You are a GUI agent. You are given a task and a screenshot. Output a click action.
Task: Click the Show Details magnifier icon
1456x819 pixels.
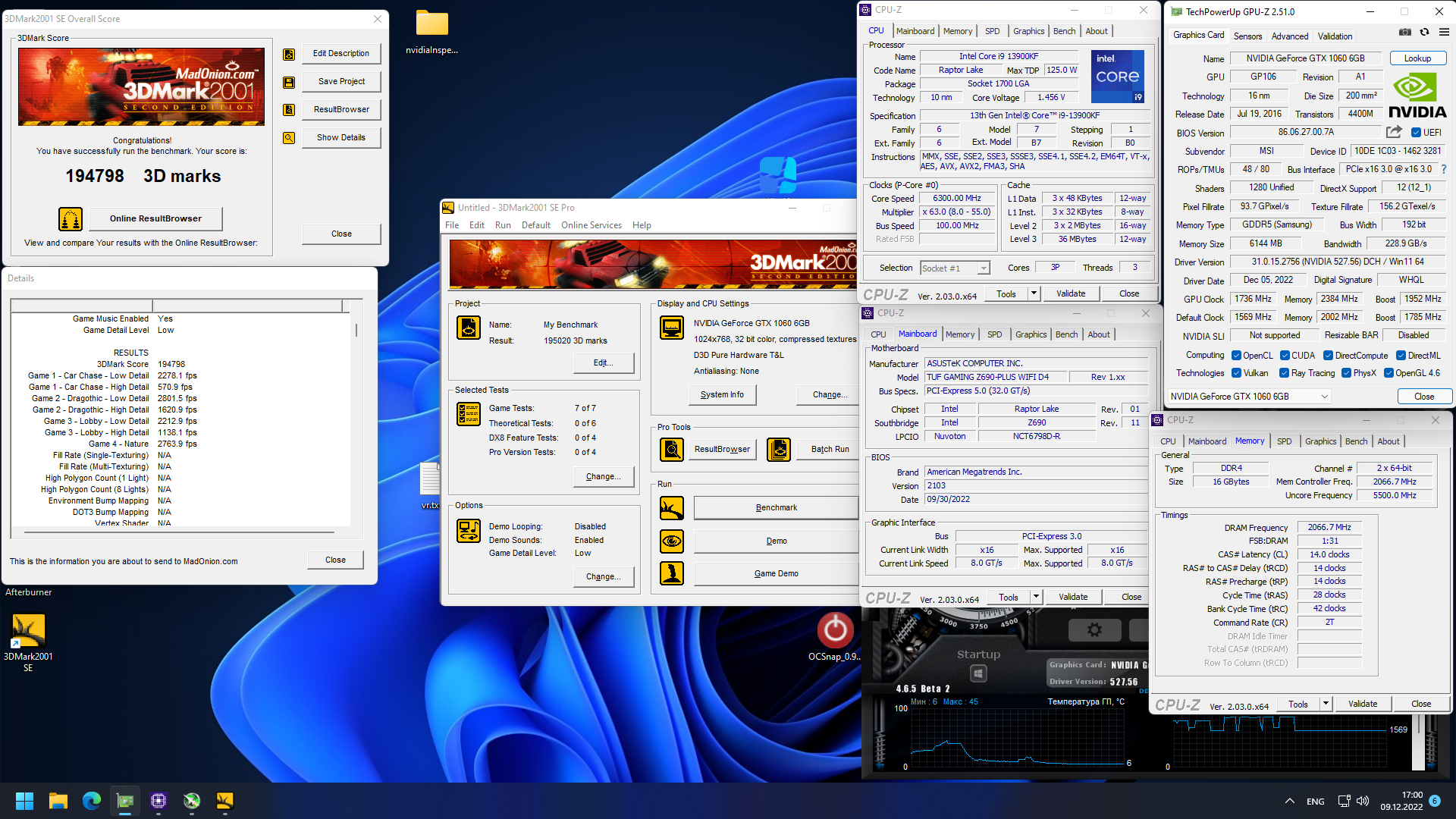pyautogui.click(x=289, y=138)
